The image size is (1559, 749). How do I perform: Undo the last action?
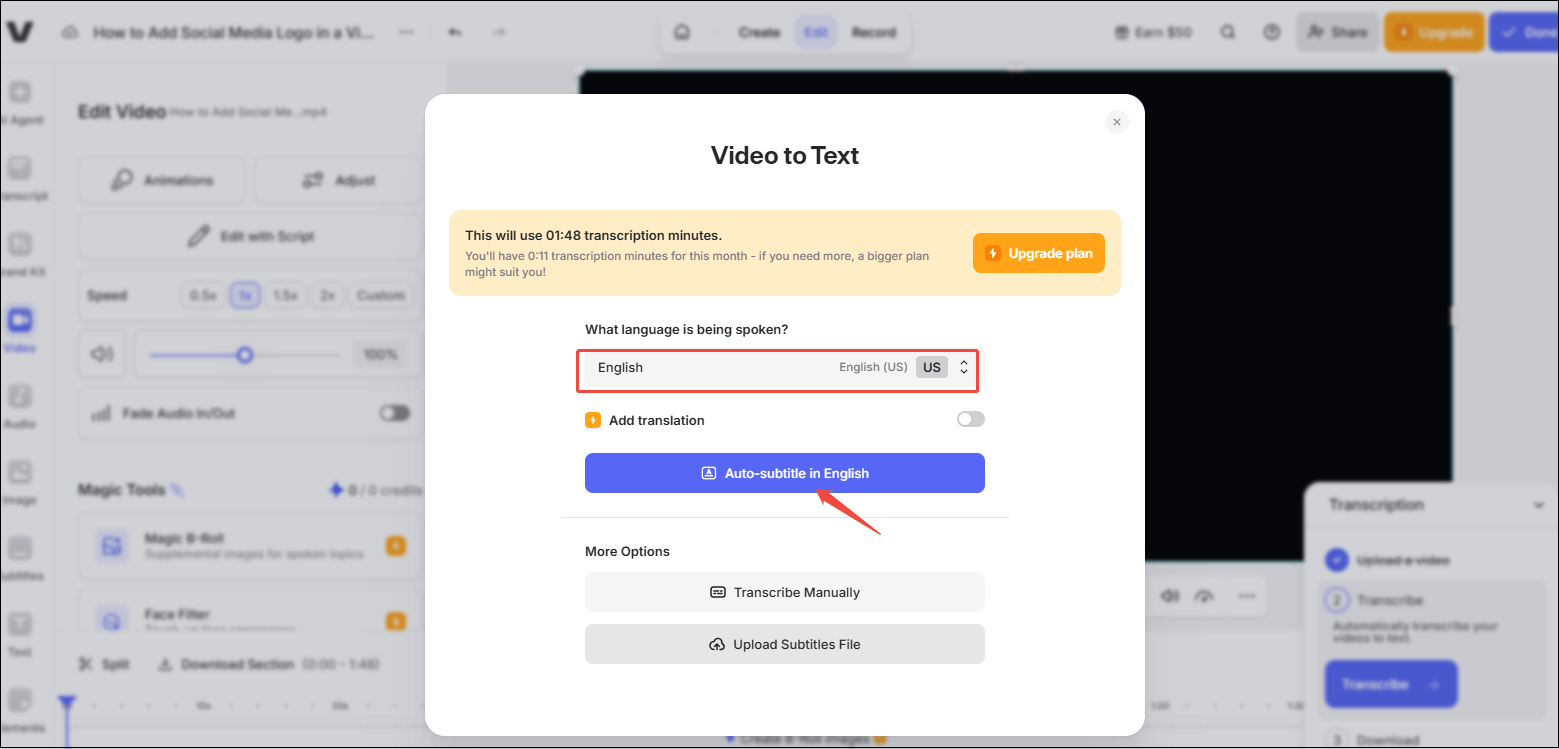455,32
